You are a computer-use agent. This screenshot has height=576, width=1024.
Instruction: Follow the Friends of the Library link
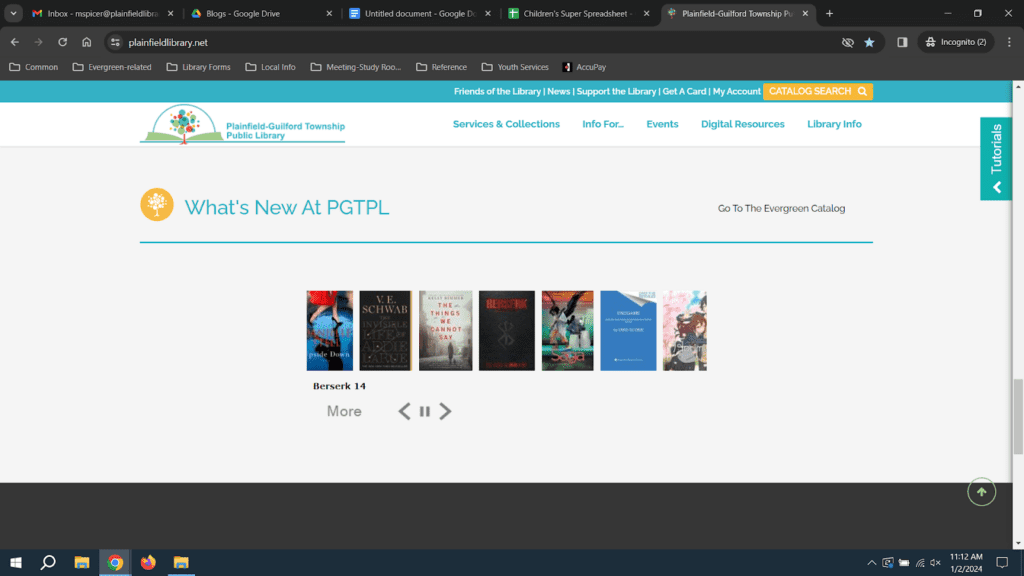tap(497, 91)
